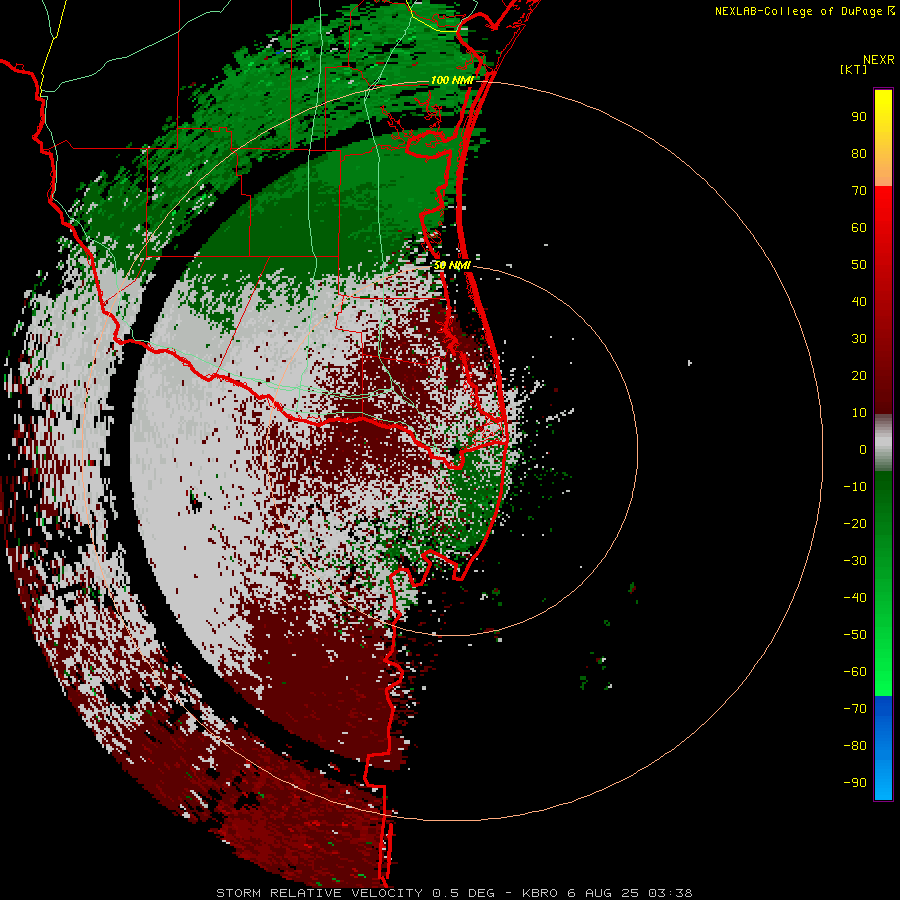Click the 20 value on the velocity scale
This screenshot has width=900, height=900.
[x=859, y=375]
